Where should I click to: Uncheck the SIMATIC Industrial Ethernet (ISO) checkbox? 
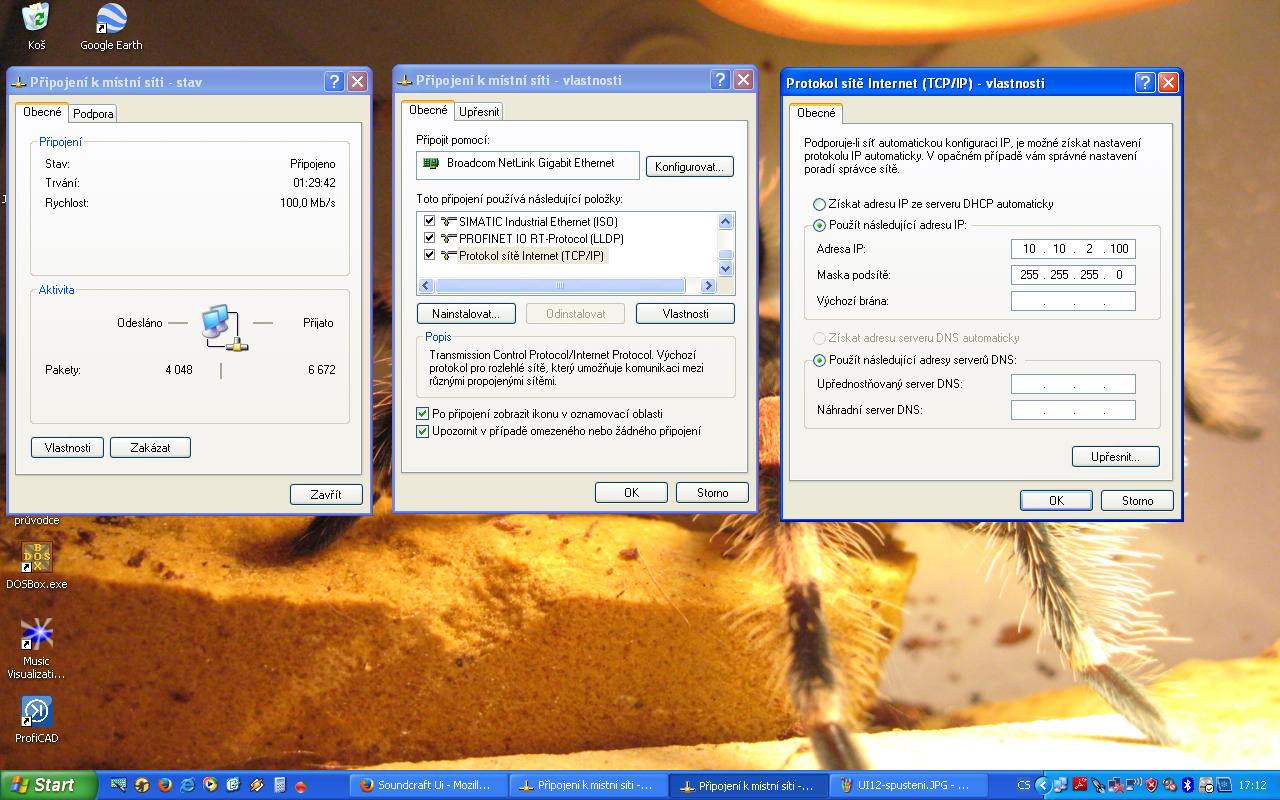tap(430, 221)
